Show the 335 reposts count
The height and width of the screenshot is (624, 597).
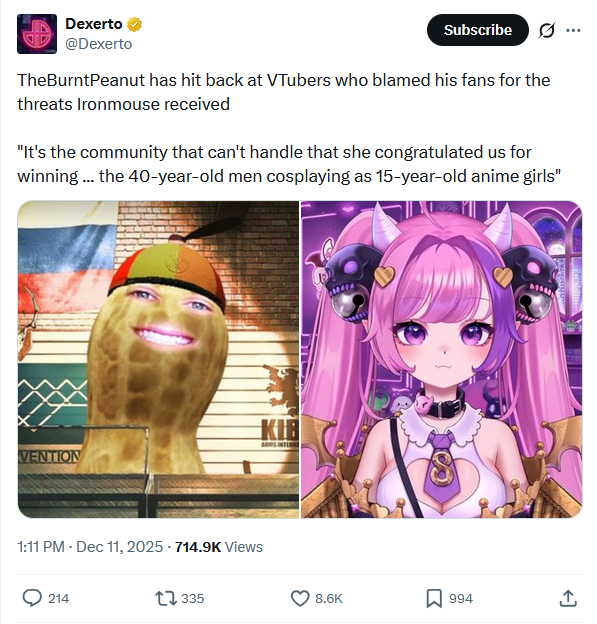(x=193, y=599)
